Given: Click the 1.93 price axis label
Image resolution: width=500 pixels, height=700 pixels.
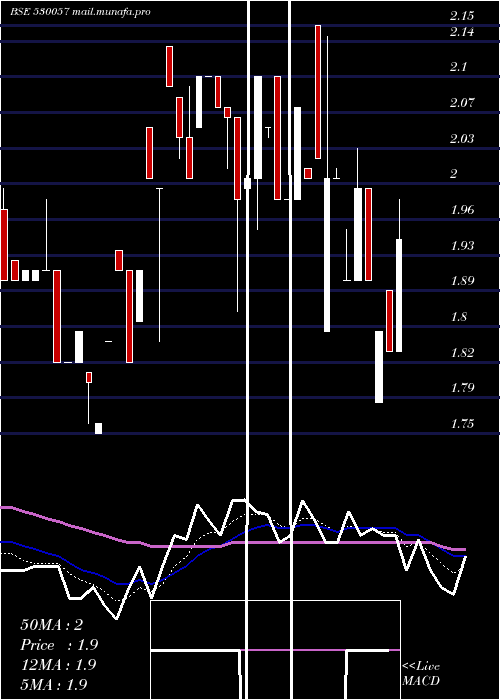Looking at the screenshot, I should (x=462, y=245).
